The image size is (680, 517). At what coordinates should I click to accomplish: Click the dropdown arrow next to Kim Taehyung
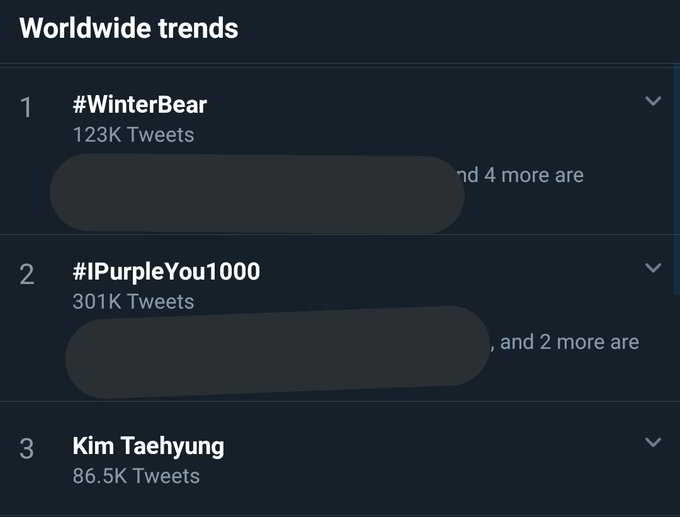pos(653,442)
